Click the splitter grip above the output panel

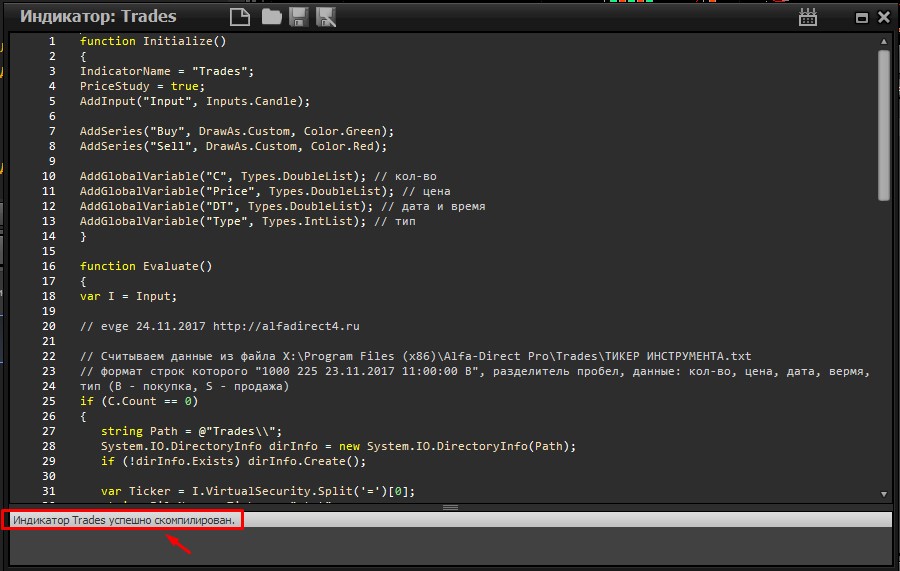click(x=450, y=507)
